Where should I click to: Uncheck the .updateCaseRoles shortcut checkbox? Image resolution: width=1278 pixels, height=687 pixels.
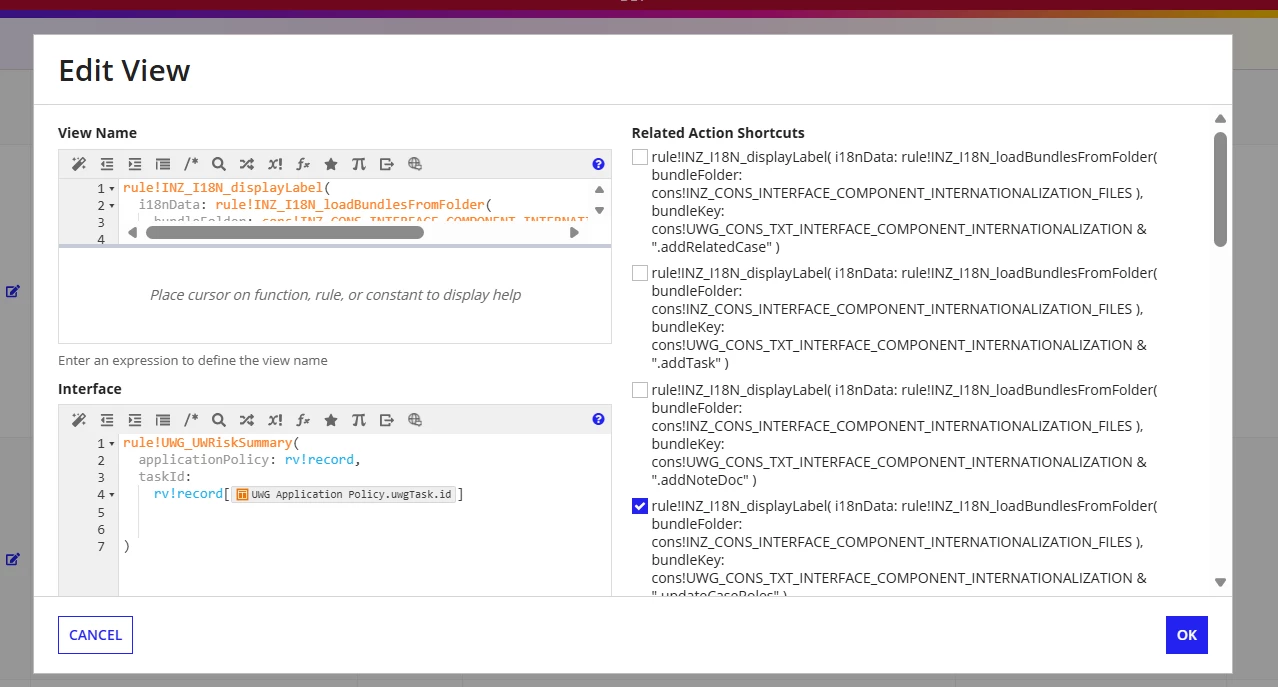640,506
